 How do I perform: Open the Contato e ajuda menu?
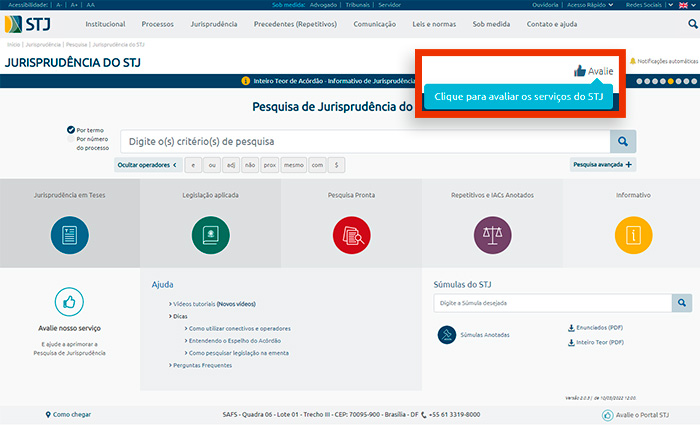click(x=552, y=24)
